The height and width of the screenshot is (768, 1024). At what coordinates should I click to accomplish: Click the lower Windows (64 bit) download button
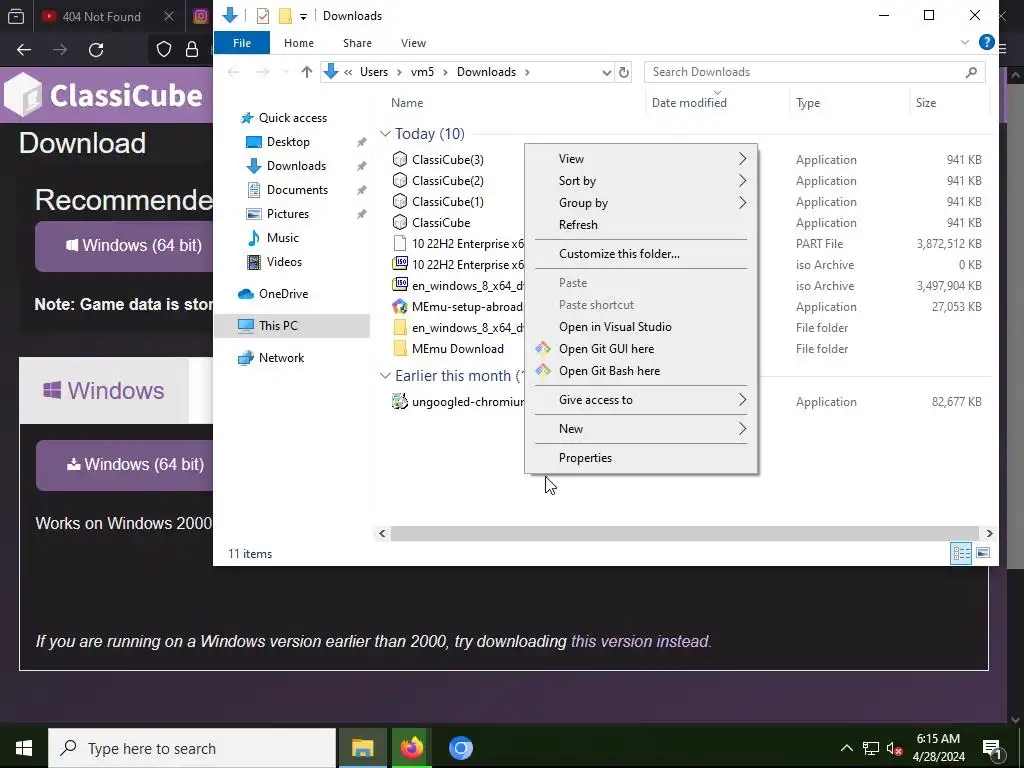[124, 465]
